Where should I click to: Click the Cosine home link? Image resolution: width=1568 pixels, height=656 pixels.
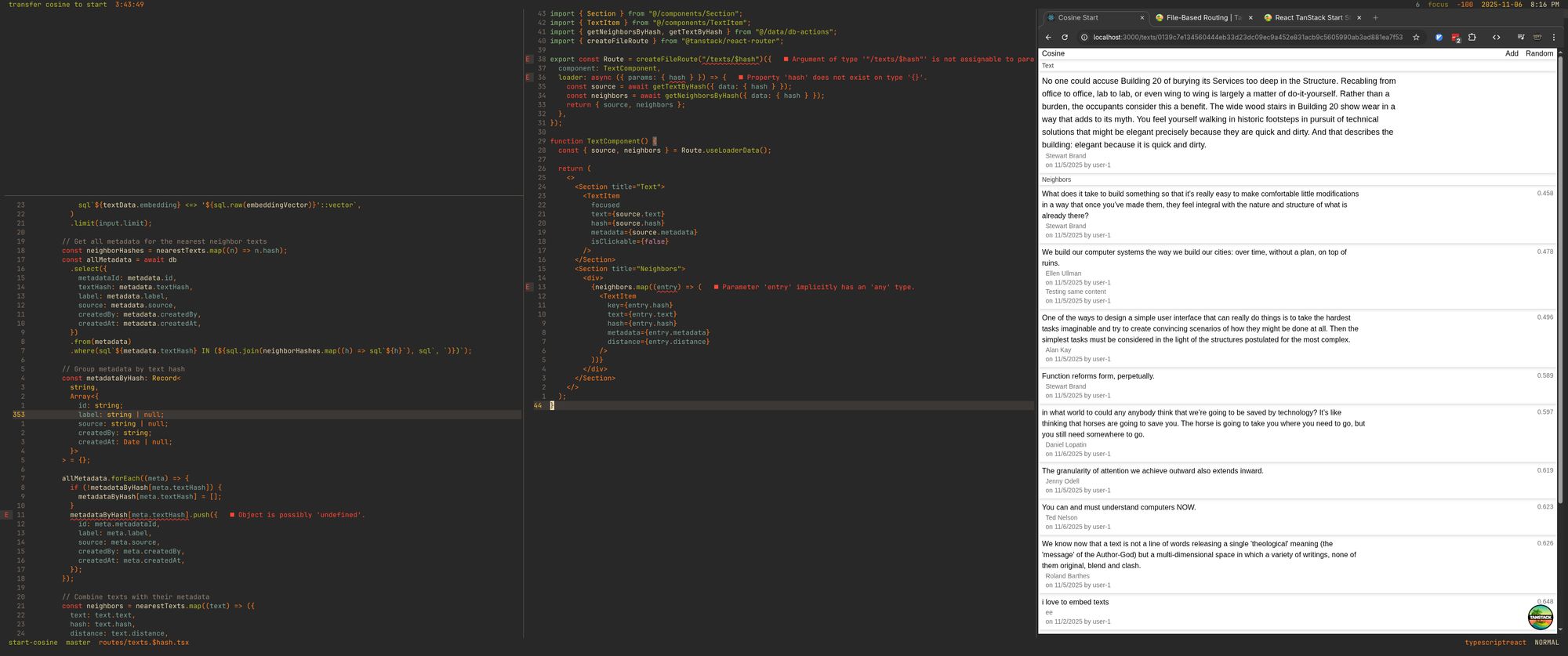click(1053, 53)
